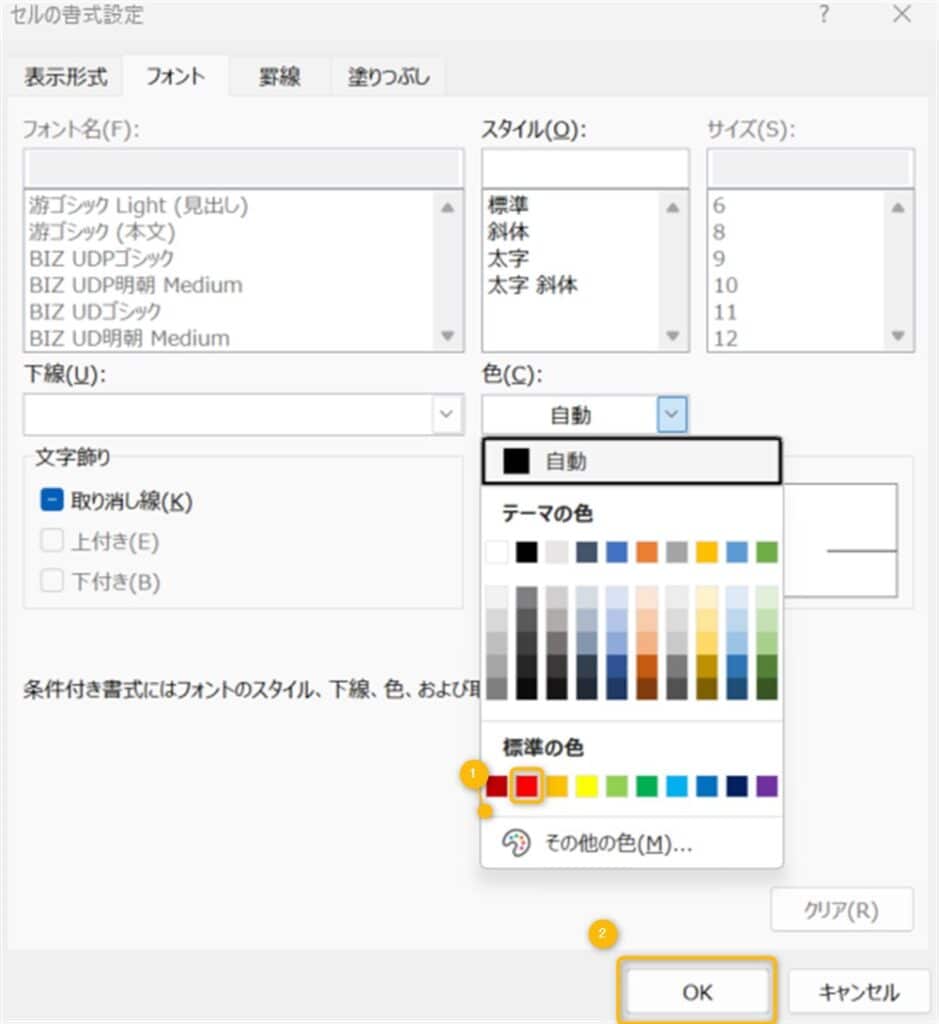Click the size list down arrow

(898, 336)
